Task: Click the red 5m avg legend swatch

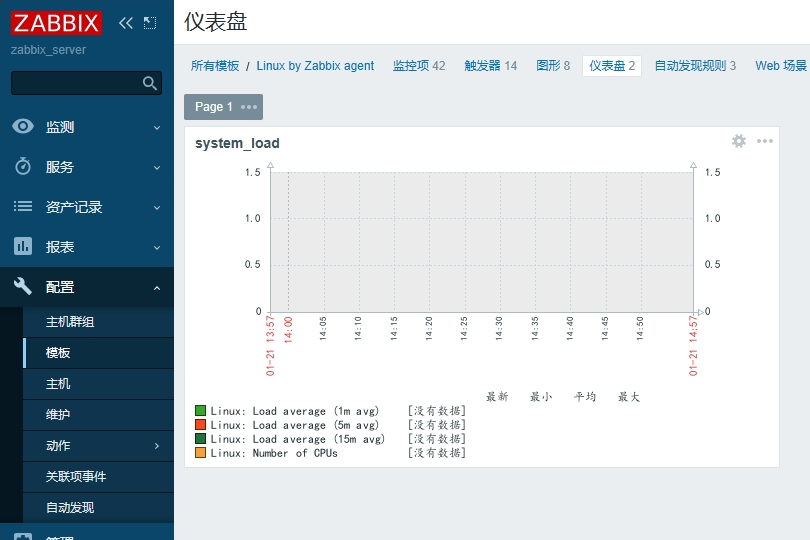Action: tap(200, 425)
